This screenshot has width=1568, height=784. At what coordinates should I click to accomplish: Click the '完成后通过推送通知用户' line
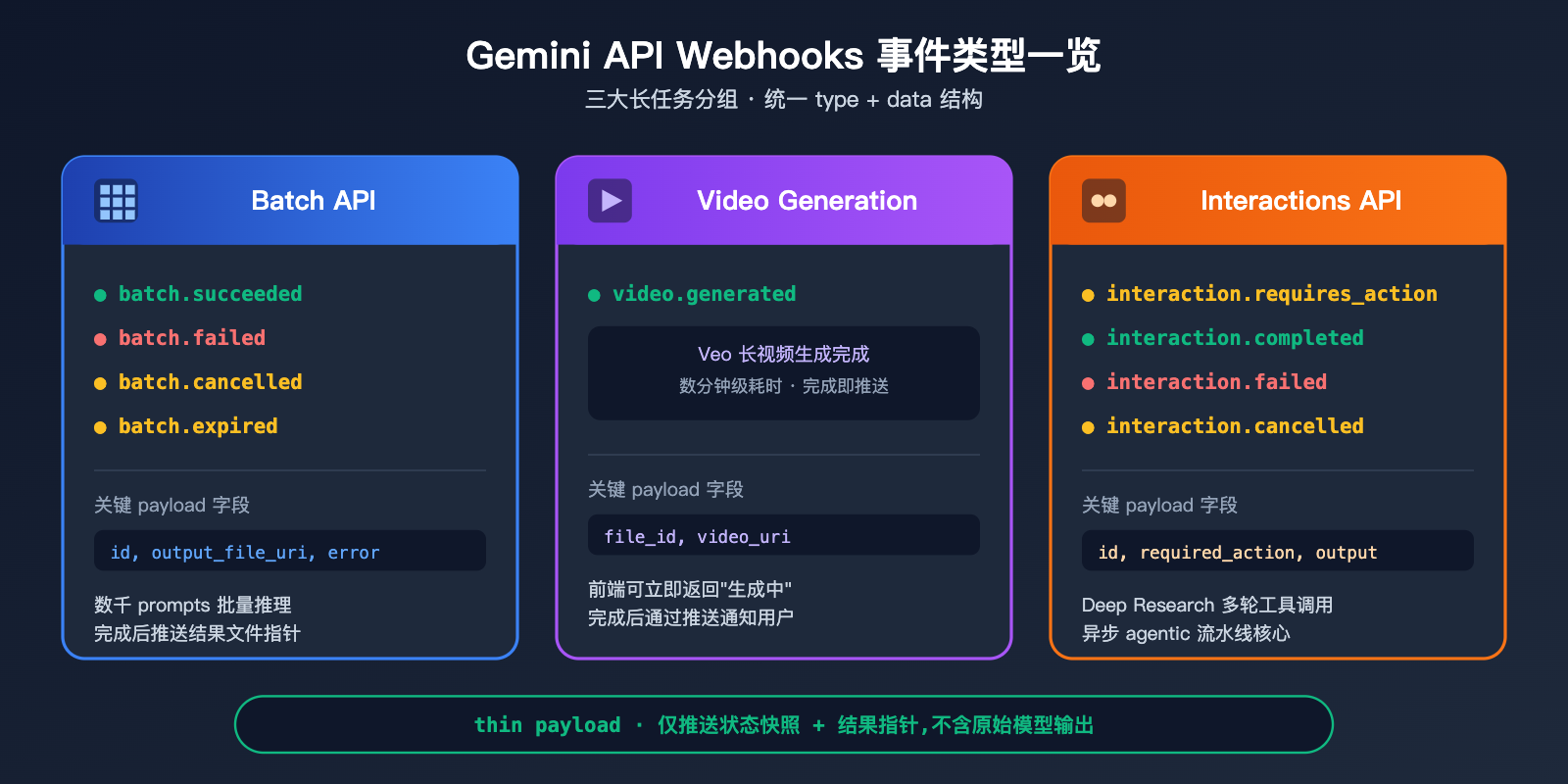691,617
